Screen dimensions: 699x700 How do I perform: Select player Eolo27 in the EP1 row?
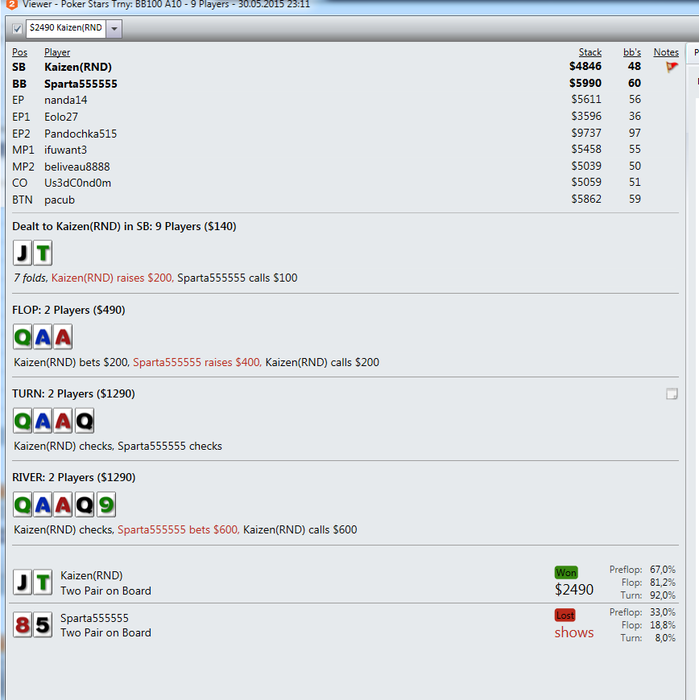tap(61, 117)
